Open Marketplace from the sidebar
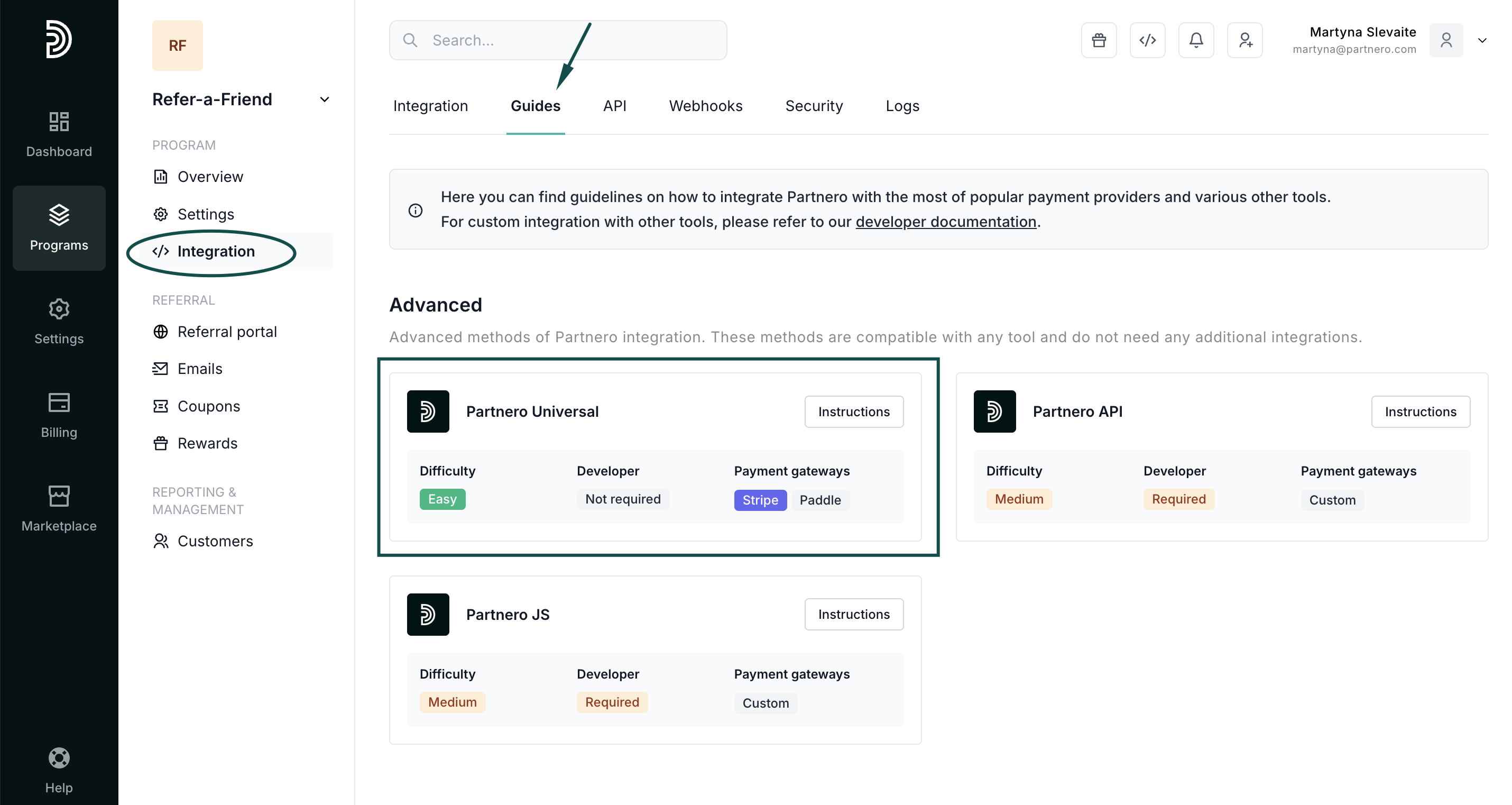 (x=59, y=508)
